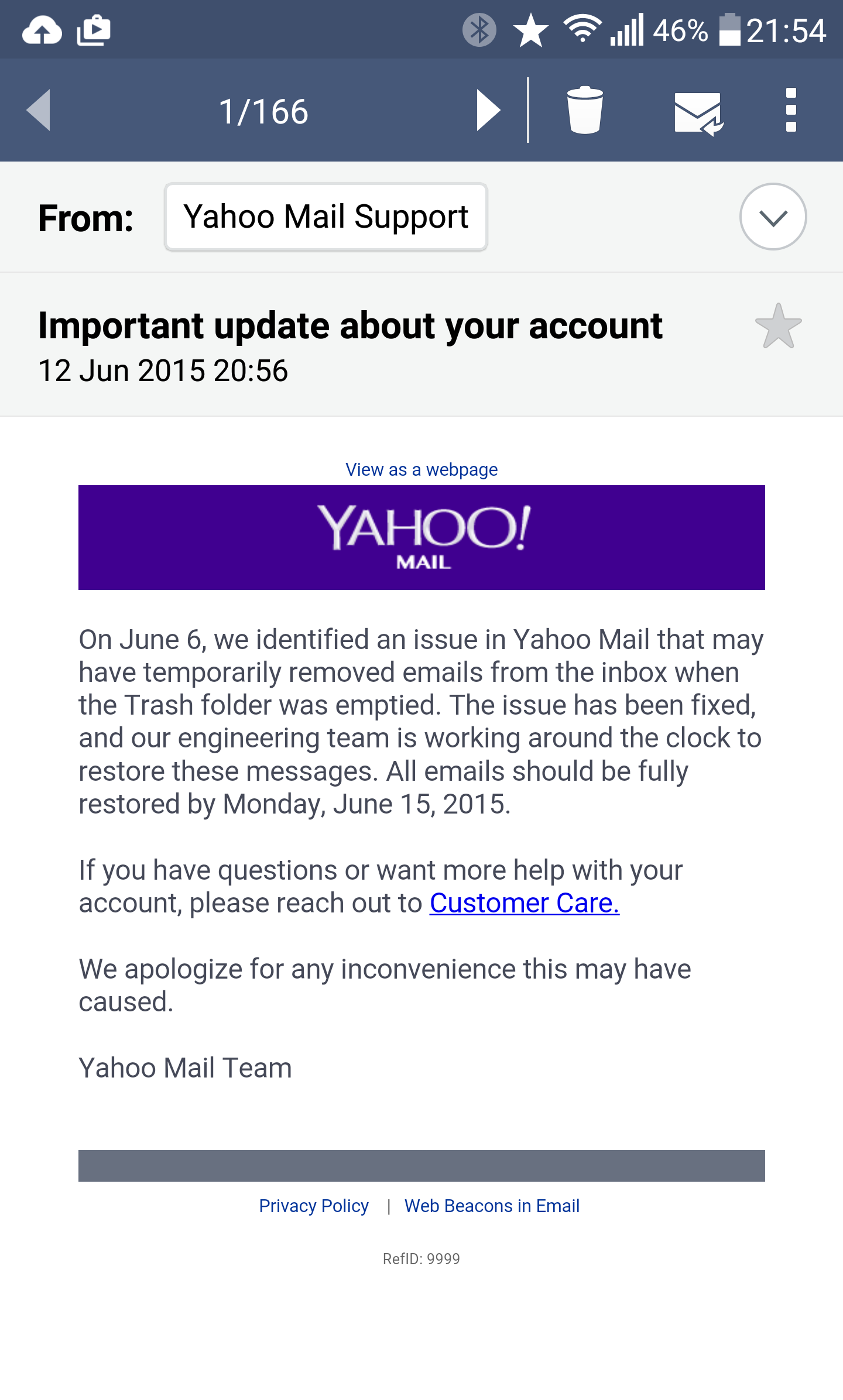This screenshot has width=843, height=1400.
Task: Open 'View as a webpage' link
Action: [x=421, y=469]
